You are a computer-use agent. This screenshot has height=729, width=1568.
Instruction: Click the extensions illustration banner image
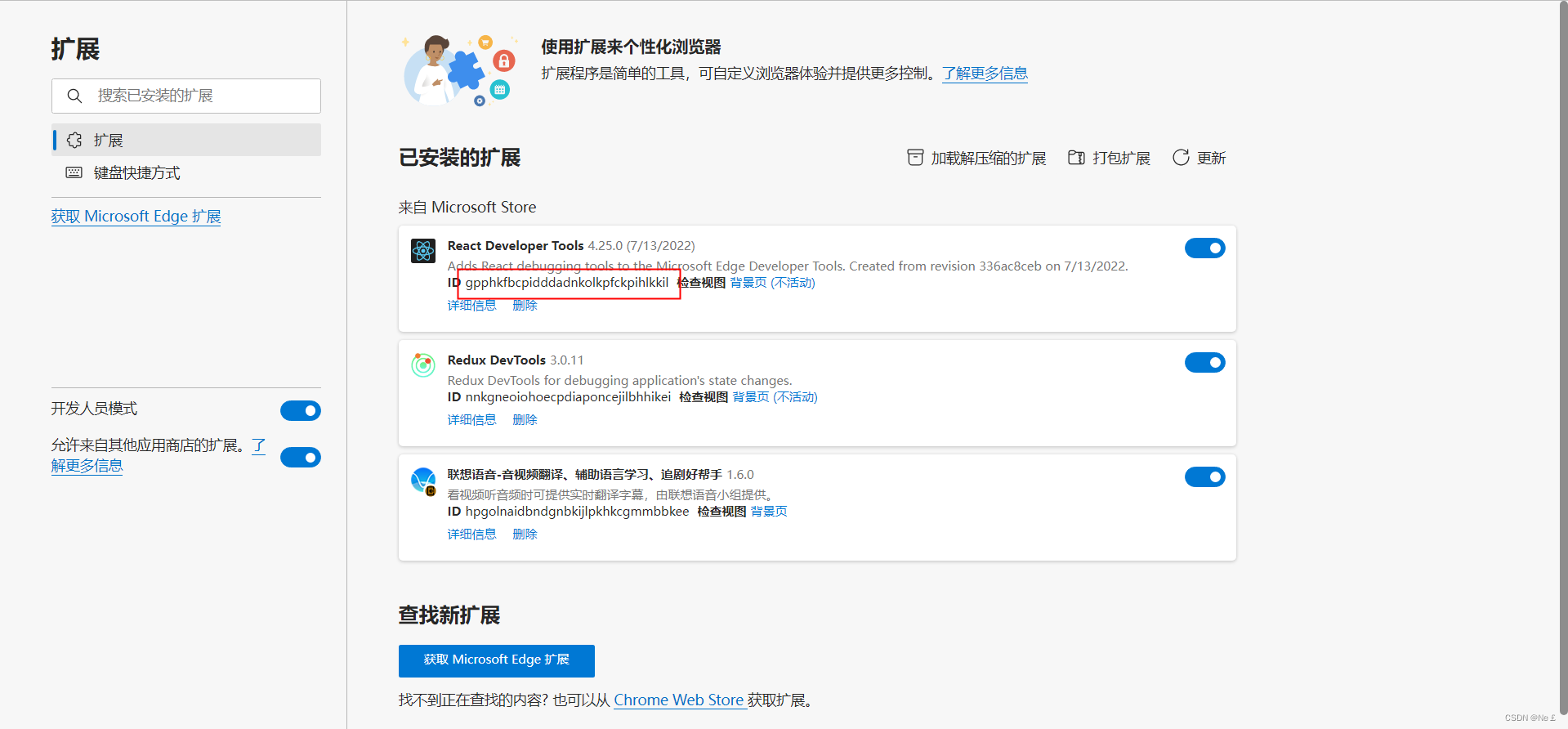pos(460,70)
